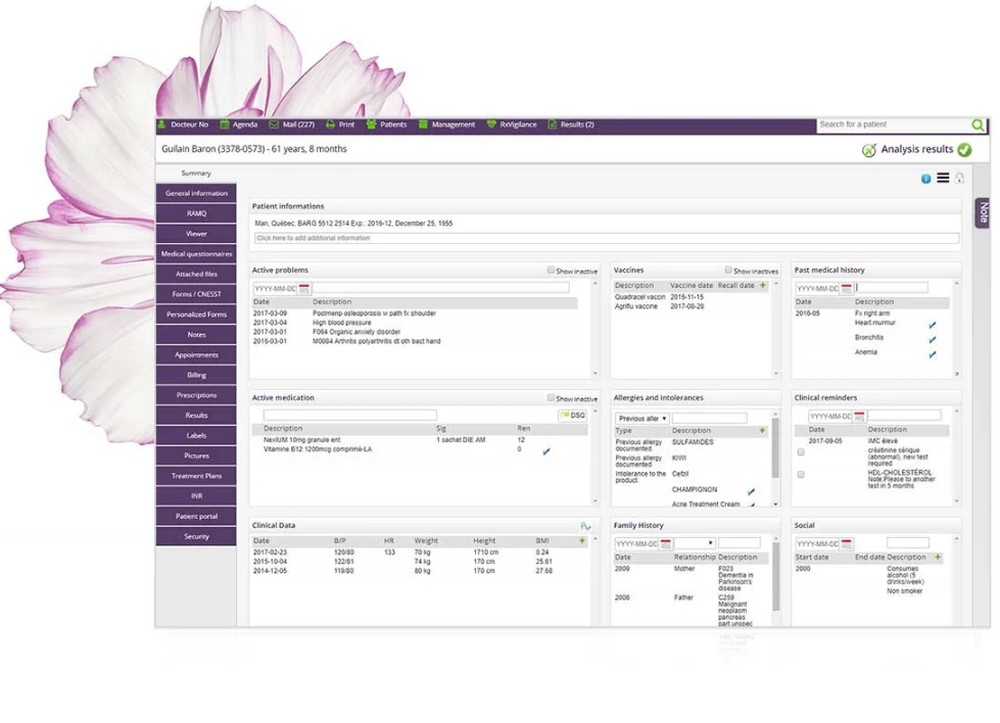
Task: Open Attached files
Action: (x=196, y=274)
